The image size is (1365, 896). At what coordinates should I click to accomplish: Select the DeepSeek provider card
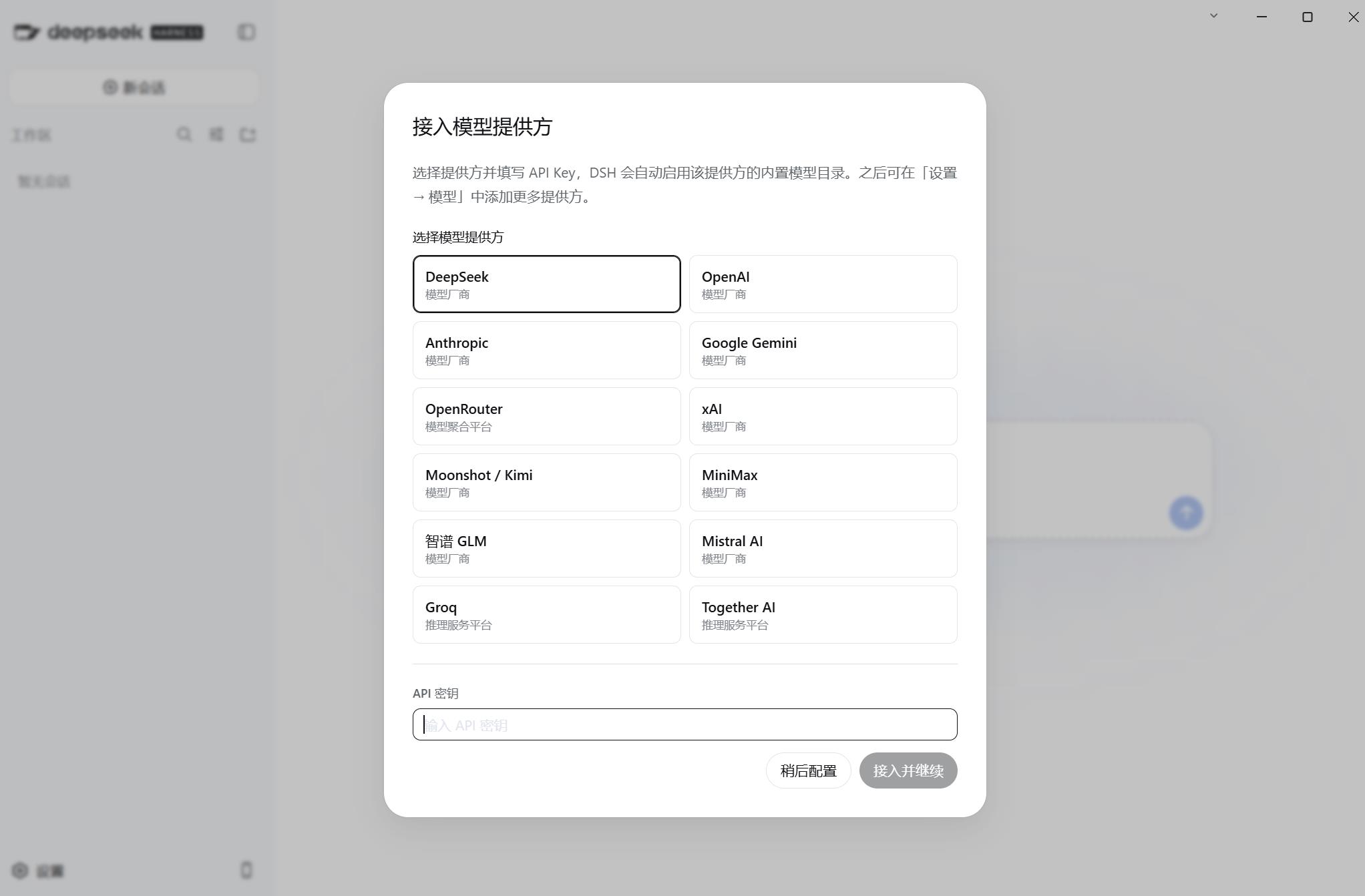pos(546,284)
